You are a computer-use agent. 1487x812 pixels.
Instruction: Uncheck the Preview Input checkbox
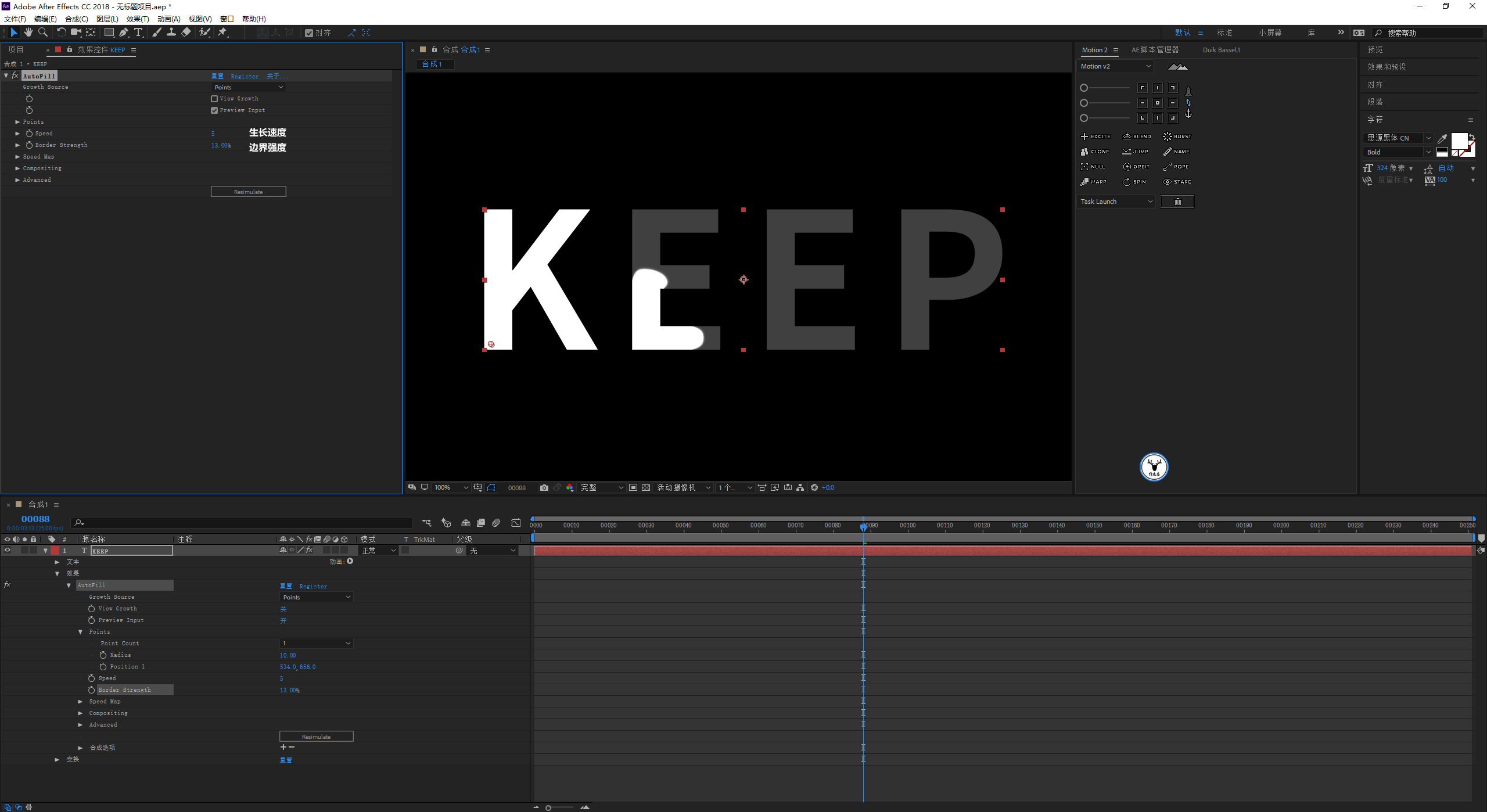coord(214,110)
